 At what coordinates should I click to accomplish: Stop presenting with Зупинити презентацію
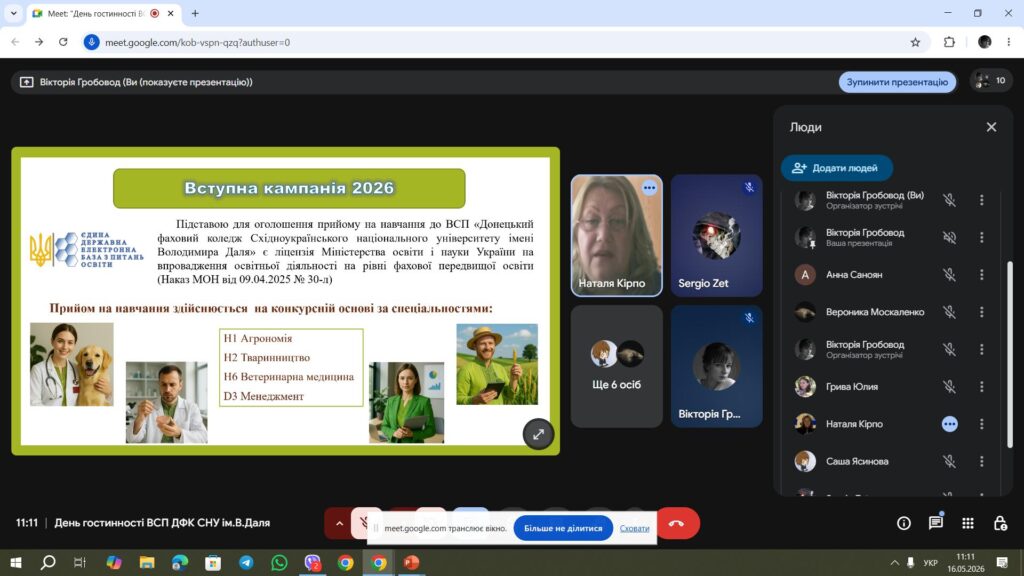coord(897,82)
